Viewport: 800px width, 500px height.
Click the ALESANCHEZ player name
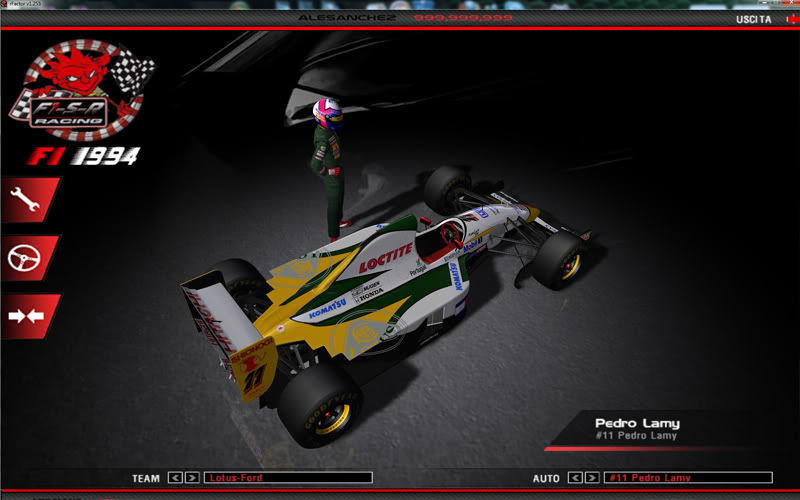pos(347,18)
